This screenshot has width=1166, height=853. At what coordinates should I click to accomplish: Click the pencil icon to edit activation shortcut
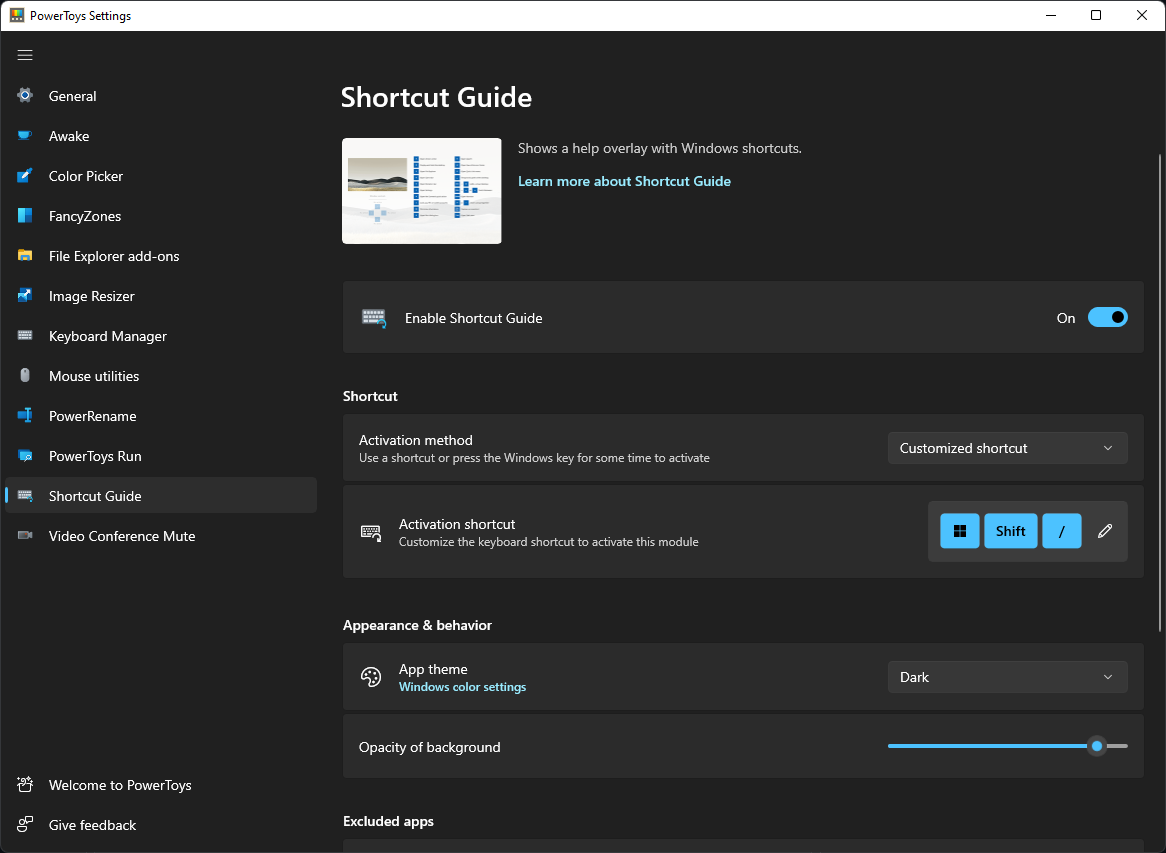point(1104,531)
